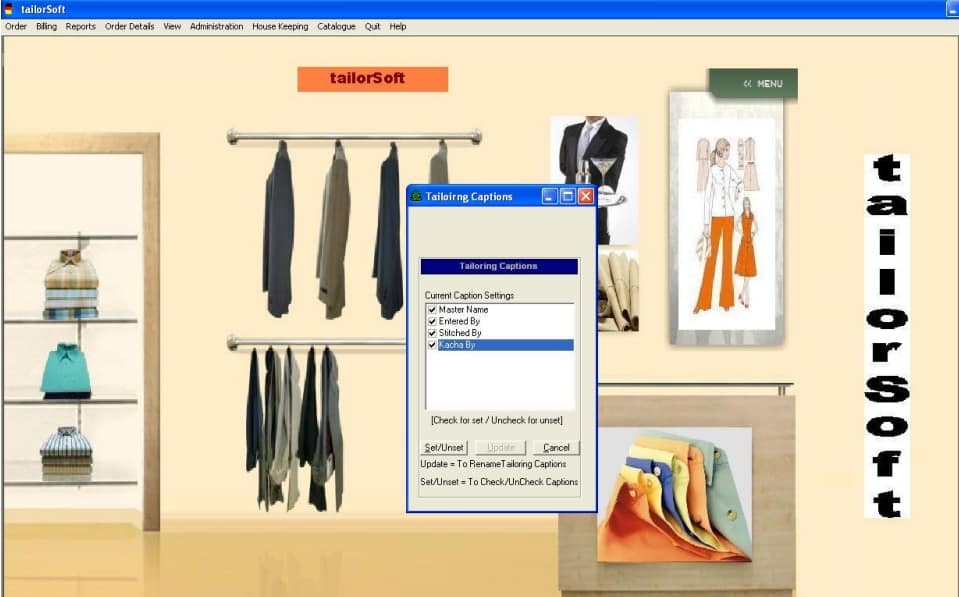The width and height of the screenshot is (959, 597).
Task: Open the Order menu
Action: (16, 27)
